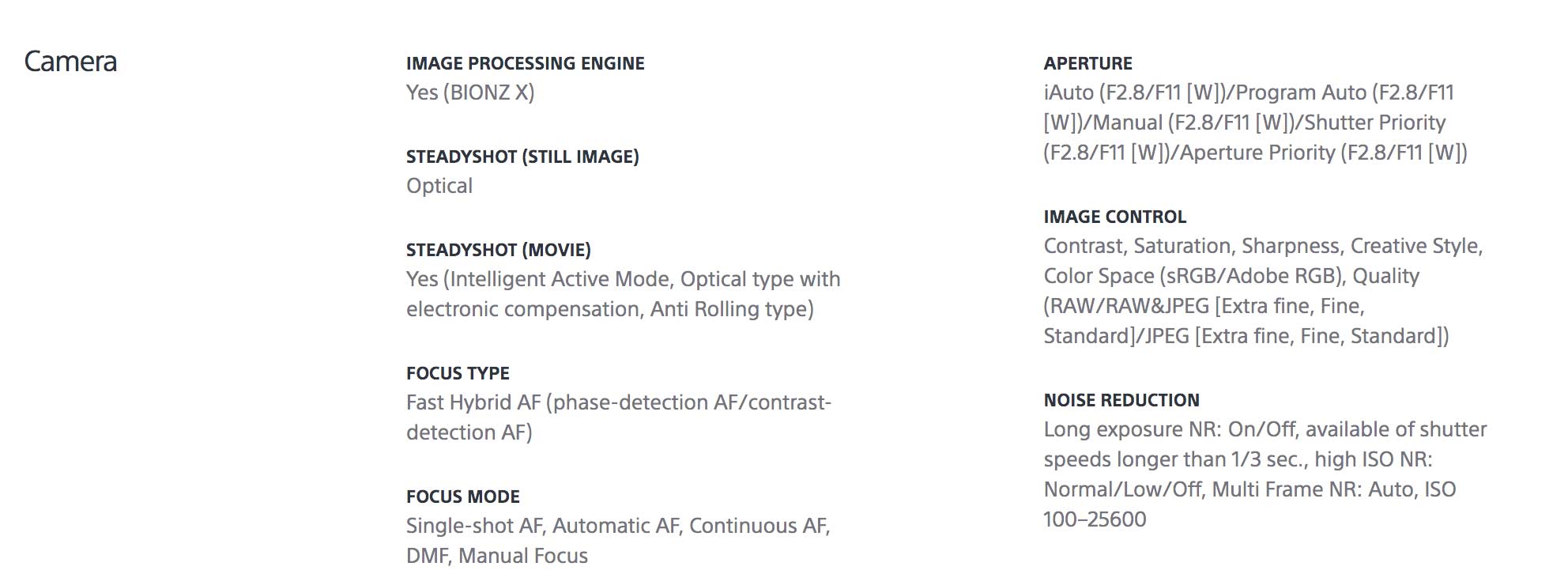Viewport: 1568px width, 574px height.
Task: Click the 'Fast Hybrid AF' text
Action: [473, 402]
